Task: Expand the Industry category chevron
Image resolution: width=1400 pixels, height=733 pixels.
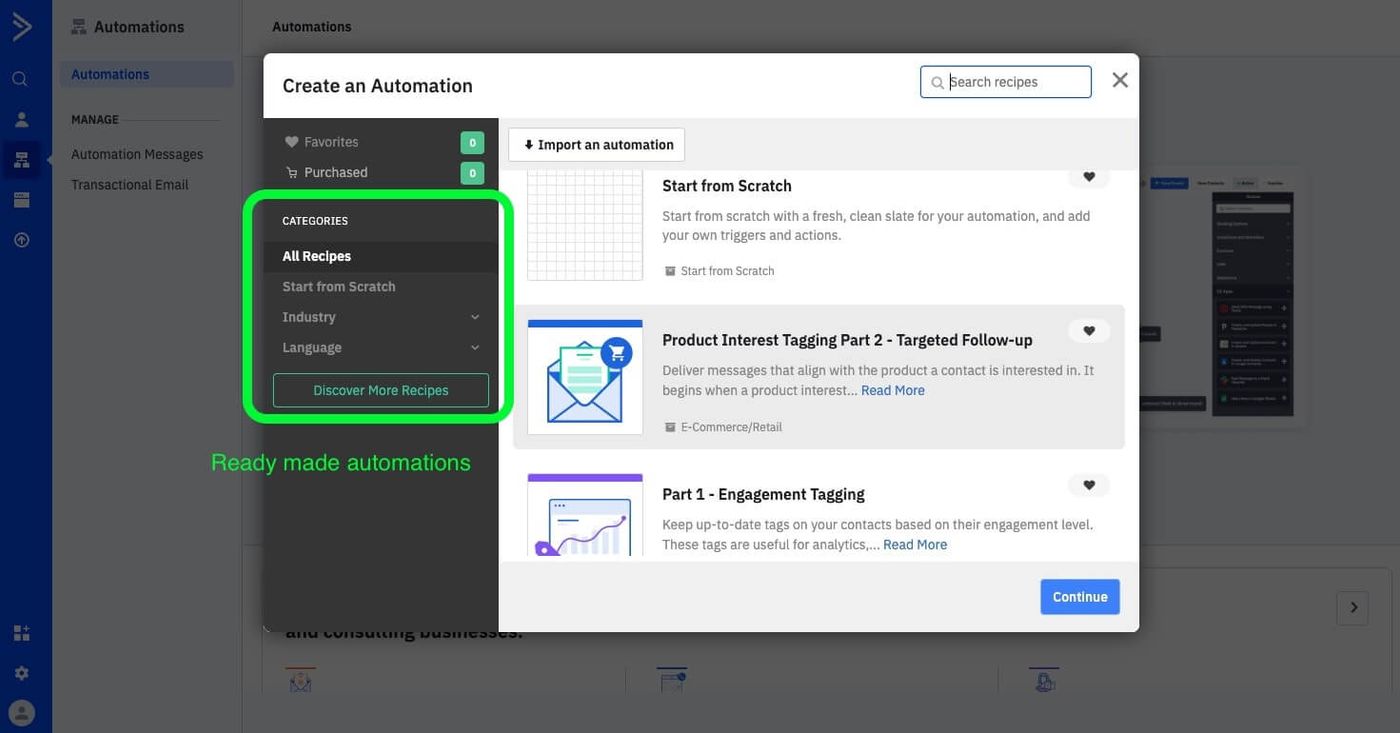Action: 475,317
